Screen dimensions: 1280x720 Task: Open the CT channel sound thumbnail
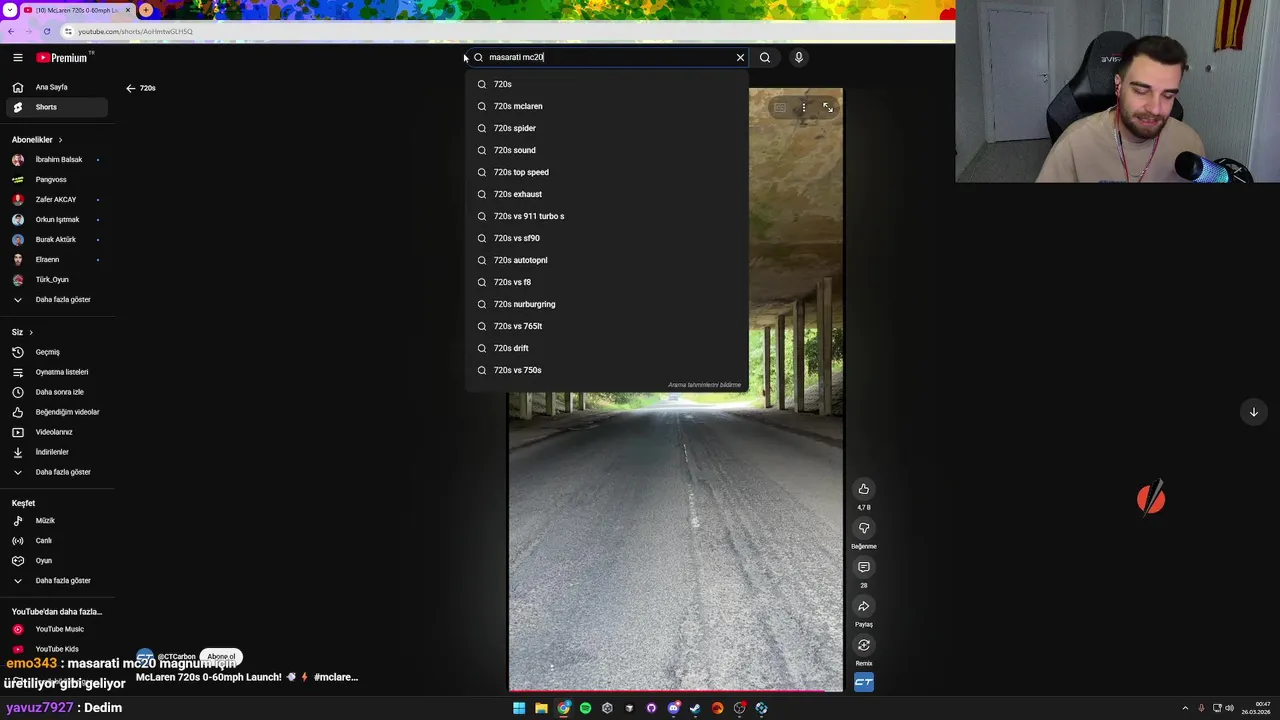pyautogui.click(x=864, y=682)
